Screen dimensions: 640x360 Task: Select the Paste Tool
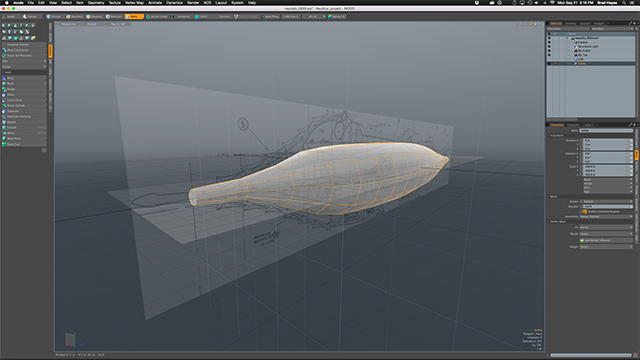pyautogui.click(x=24, y=144)
